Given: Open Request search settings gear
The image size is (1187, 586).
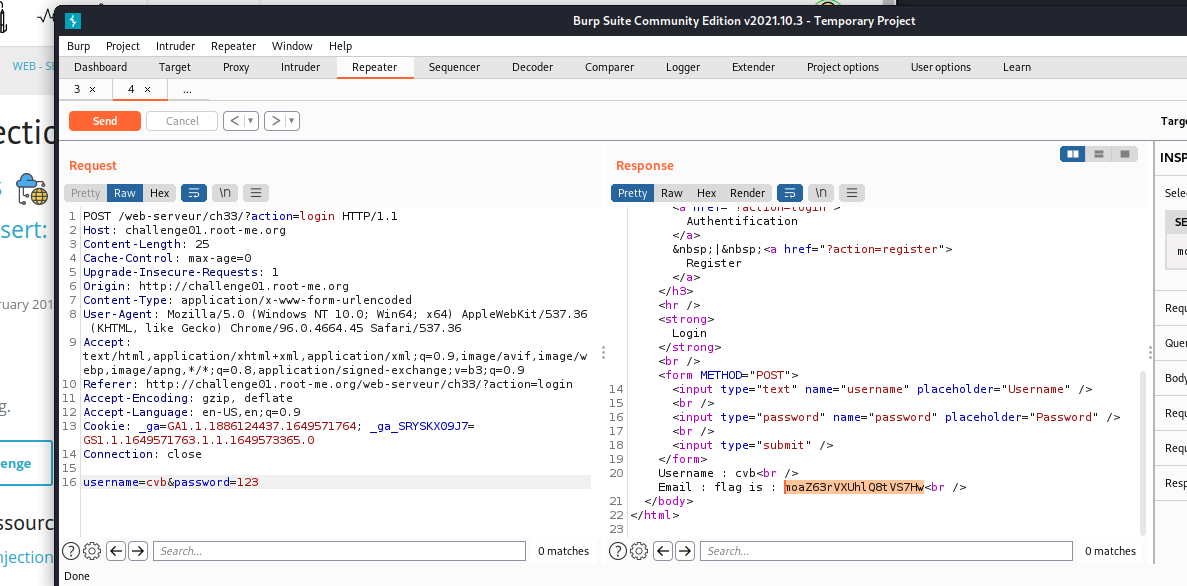Looking at the screenshot, I should [x=92, y=551].
